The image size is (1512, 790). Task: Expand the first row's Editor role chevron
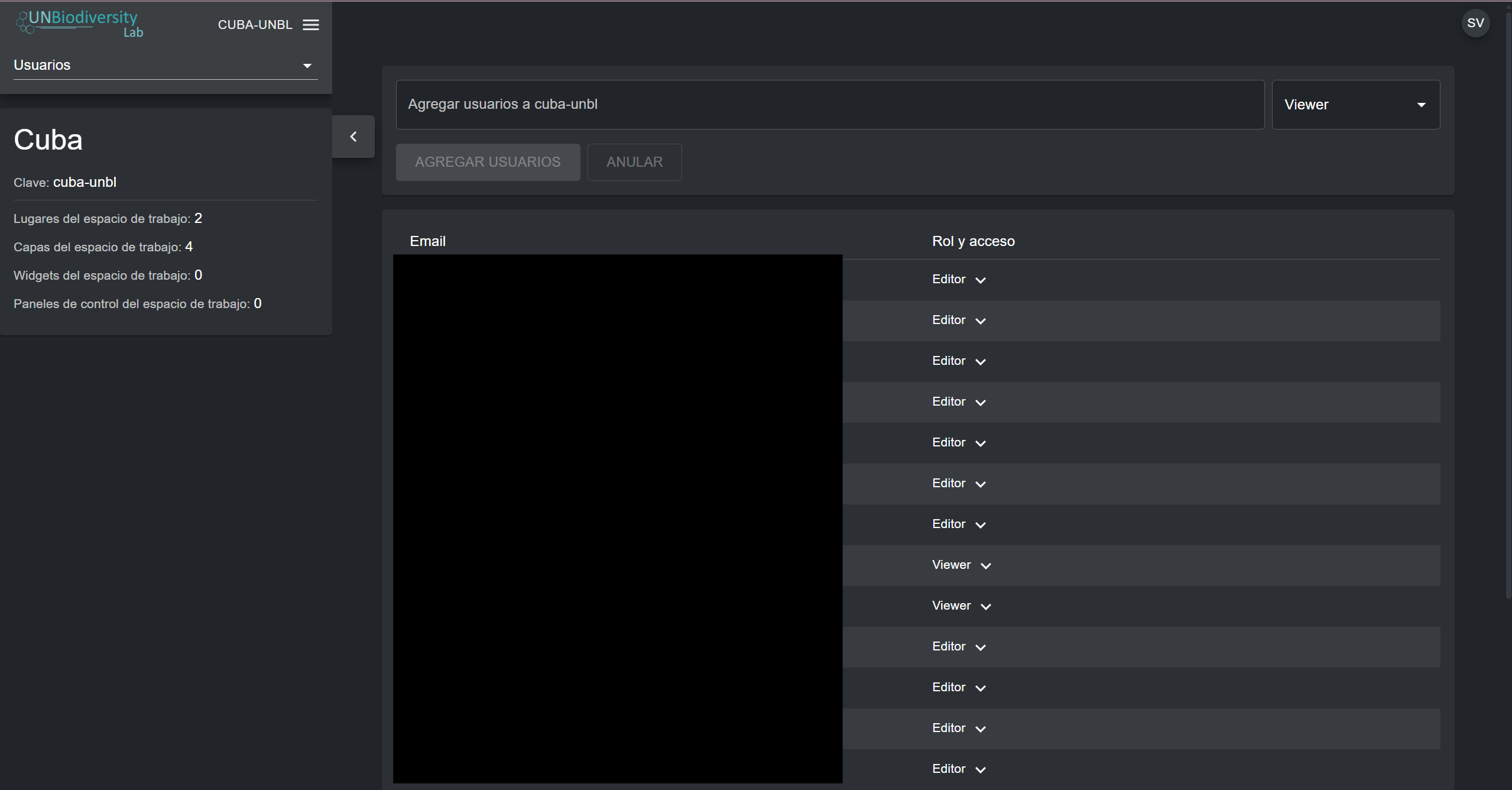pyautogui.click(x=981, y=280)
